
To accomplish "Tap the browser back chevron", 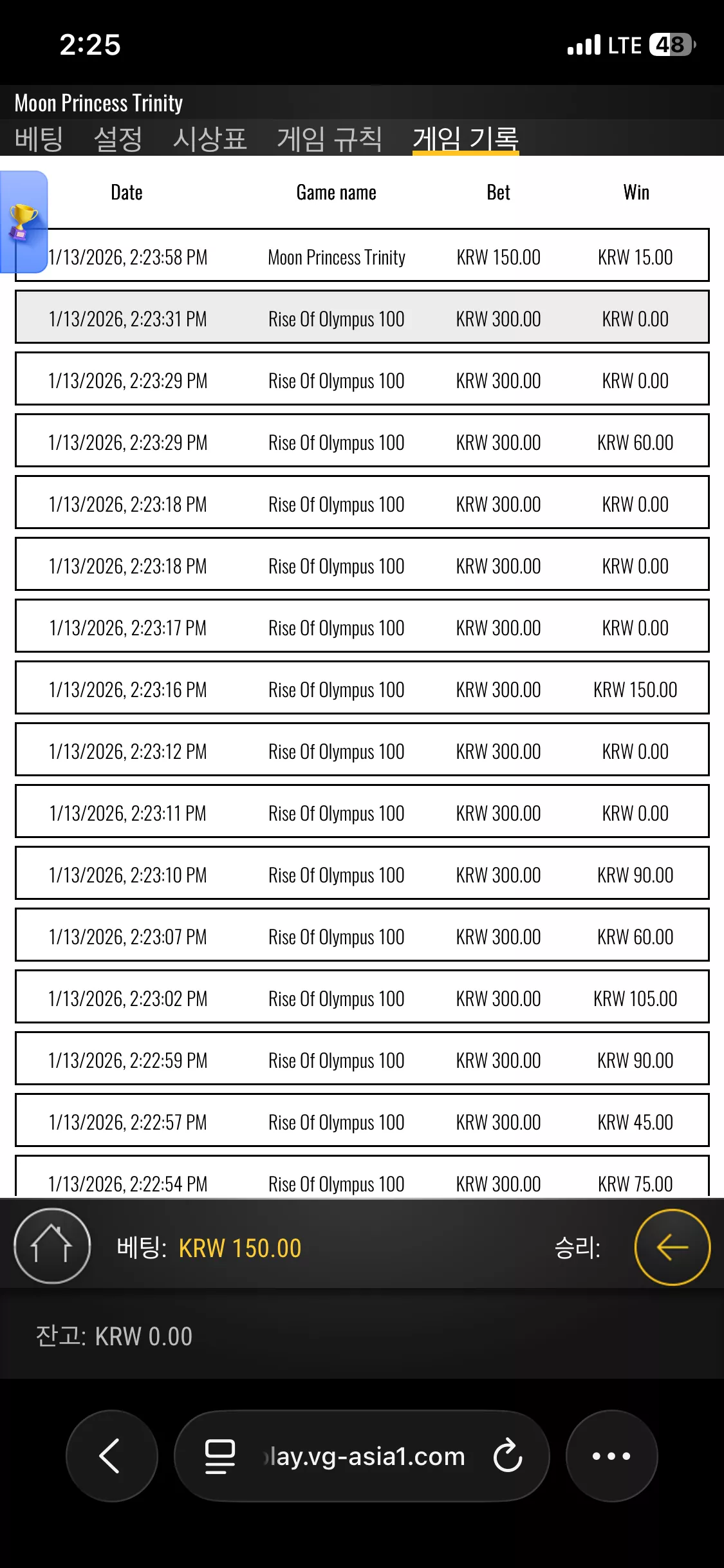I will click(x=112, y=1455).
